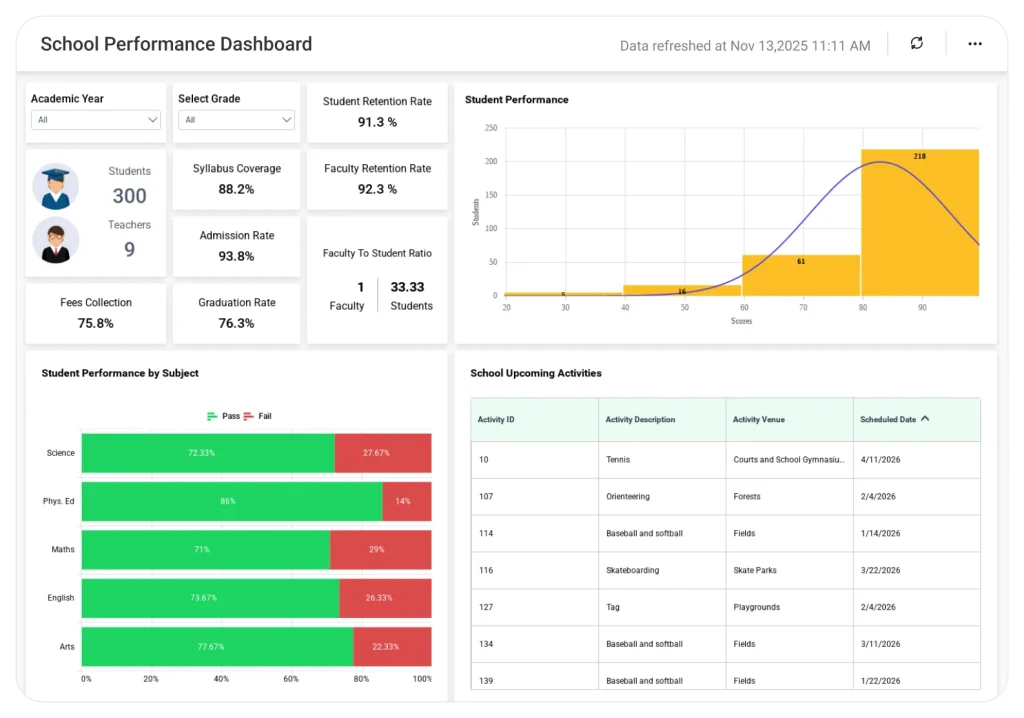Click the Admission Rate 93.8% card
The height and width of the screenshot is (718, 1024).
[236, 246]
